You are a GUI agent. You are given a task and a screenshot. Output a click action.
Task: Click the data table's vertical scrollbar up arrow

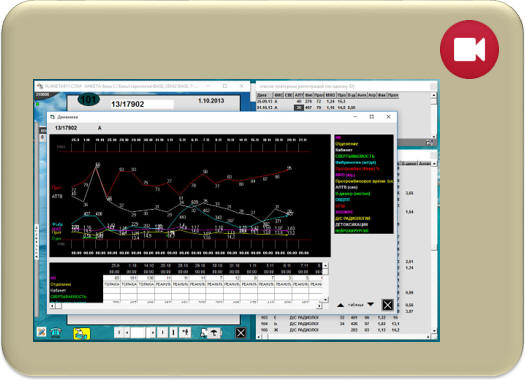click(x=325, y=265)
